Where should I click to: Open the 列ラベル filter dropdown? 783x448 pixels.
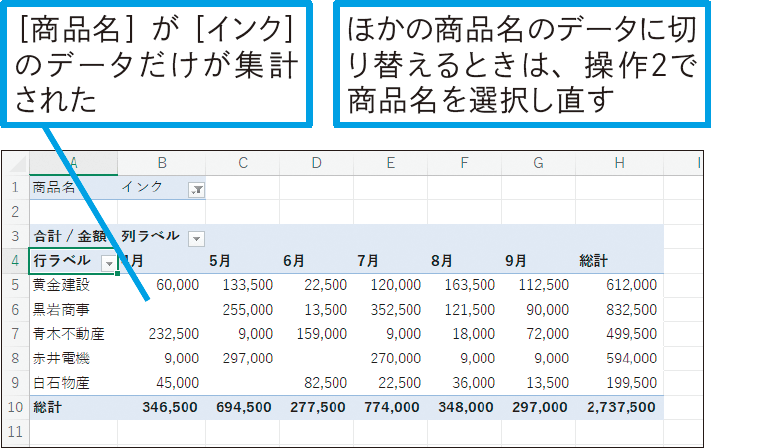pyautogui.click(x=196, y=237)
